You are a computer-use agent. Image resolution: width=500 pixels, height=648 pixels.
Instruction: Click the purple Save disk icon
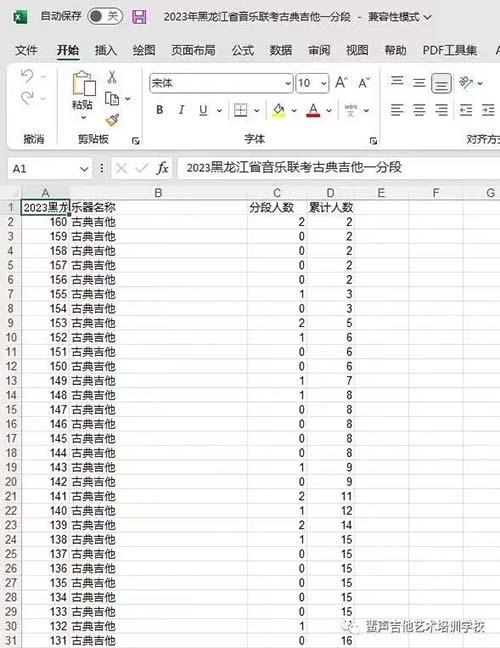coord(139,17)
